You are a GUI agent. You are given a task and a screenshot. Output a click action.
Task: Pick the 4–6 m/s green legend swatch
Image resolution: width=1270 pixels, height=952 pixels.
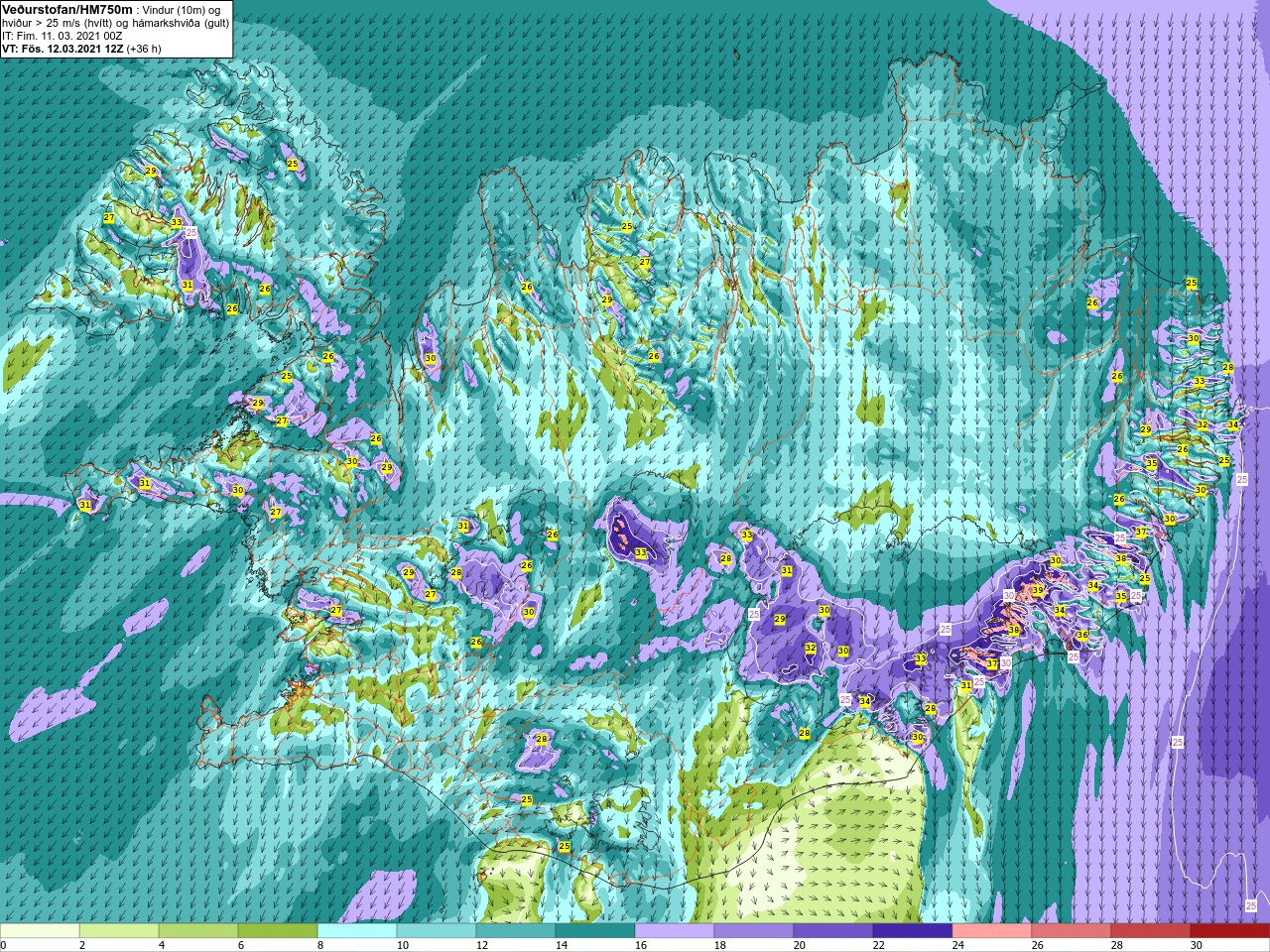point(198,931)
